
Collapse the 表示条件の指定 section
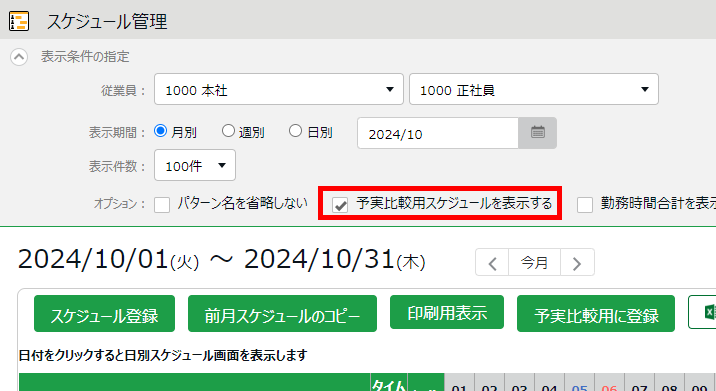(19, 57)
